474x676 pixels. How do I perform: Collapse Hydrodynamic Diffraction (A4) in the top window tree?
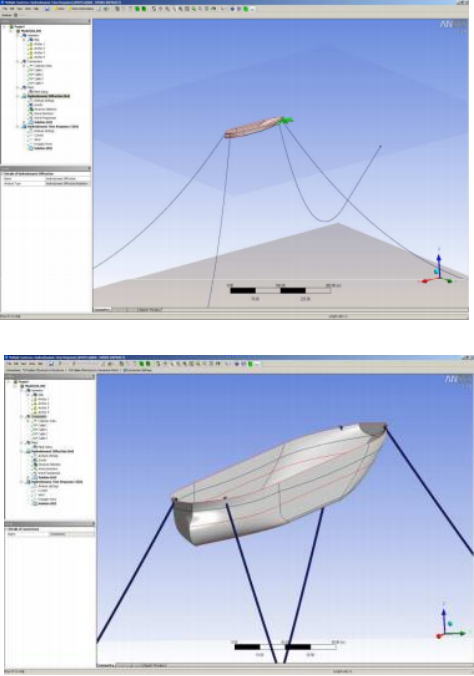click(x=18, y=96)
